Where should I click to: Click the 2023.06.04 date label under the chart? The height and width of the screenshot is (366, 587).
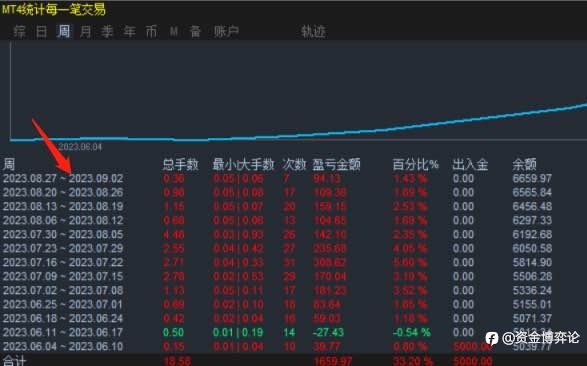click(80, 147)
